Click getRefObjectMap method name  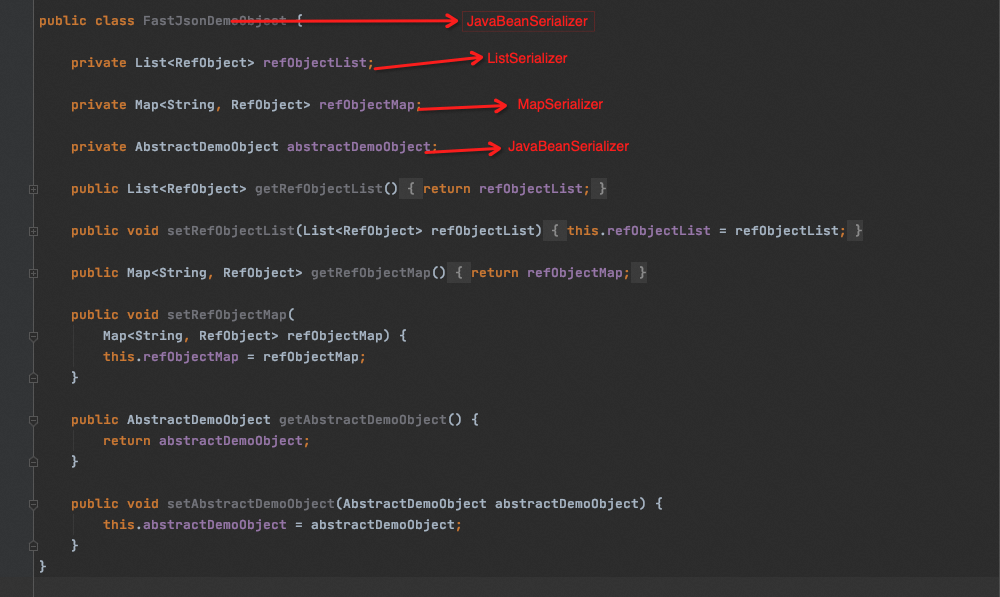(x=371, y=273)
